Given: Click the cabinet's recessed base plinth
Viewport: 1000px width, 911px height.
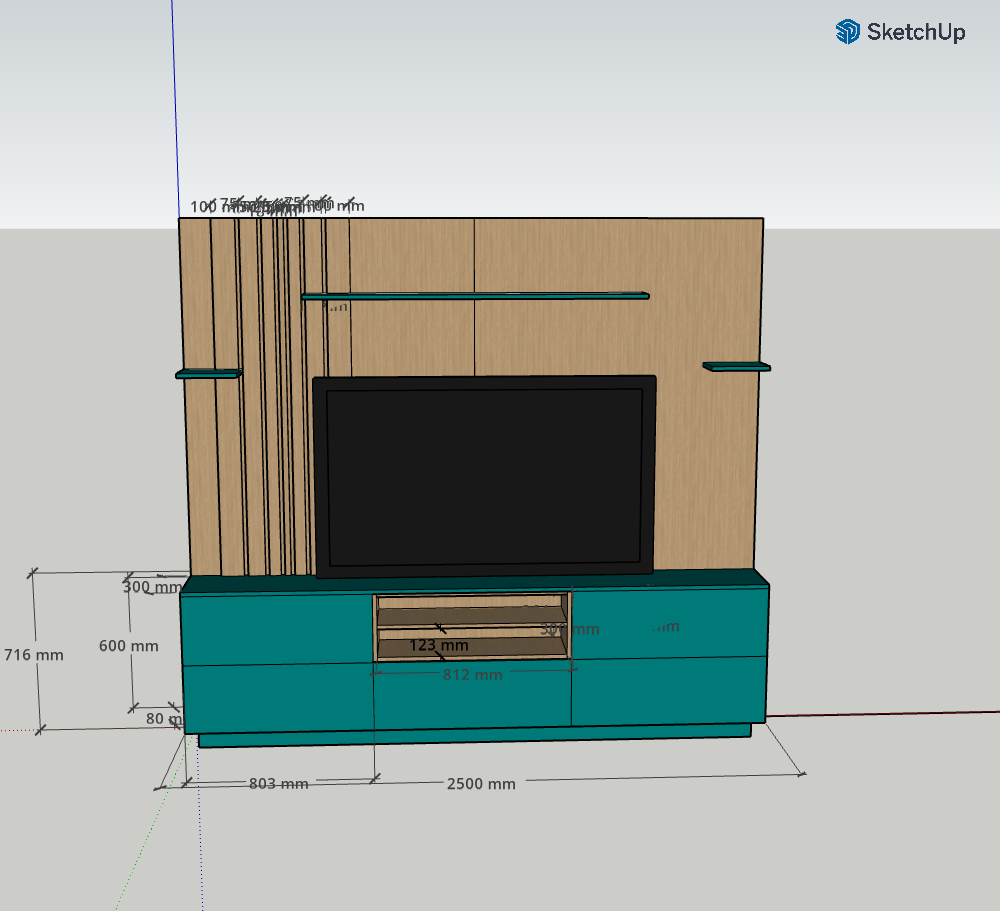Looking at the screenshot, I should pyautogui.click(x=475, y=738).
